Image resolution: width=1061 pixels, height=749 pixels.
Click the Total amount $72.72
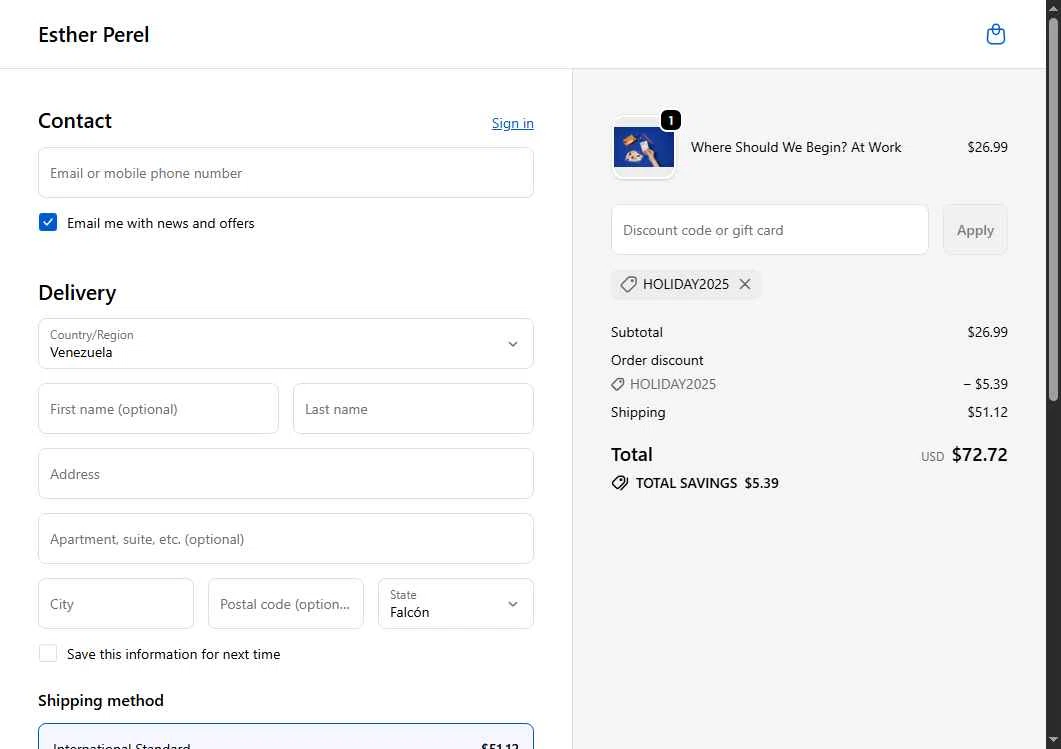click(979, 455)
